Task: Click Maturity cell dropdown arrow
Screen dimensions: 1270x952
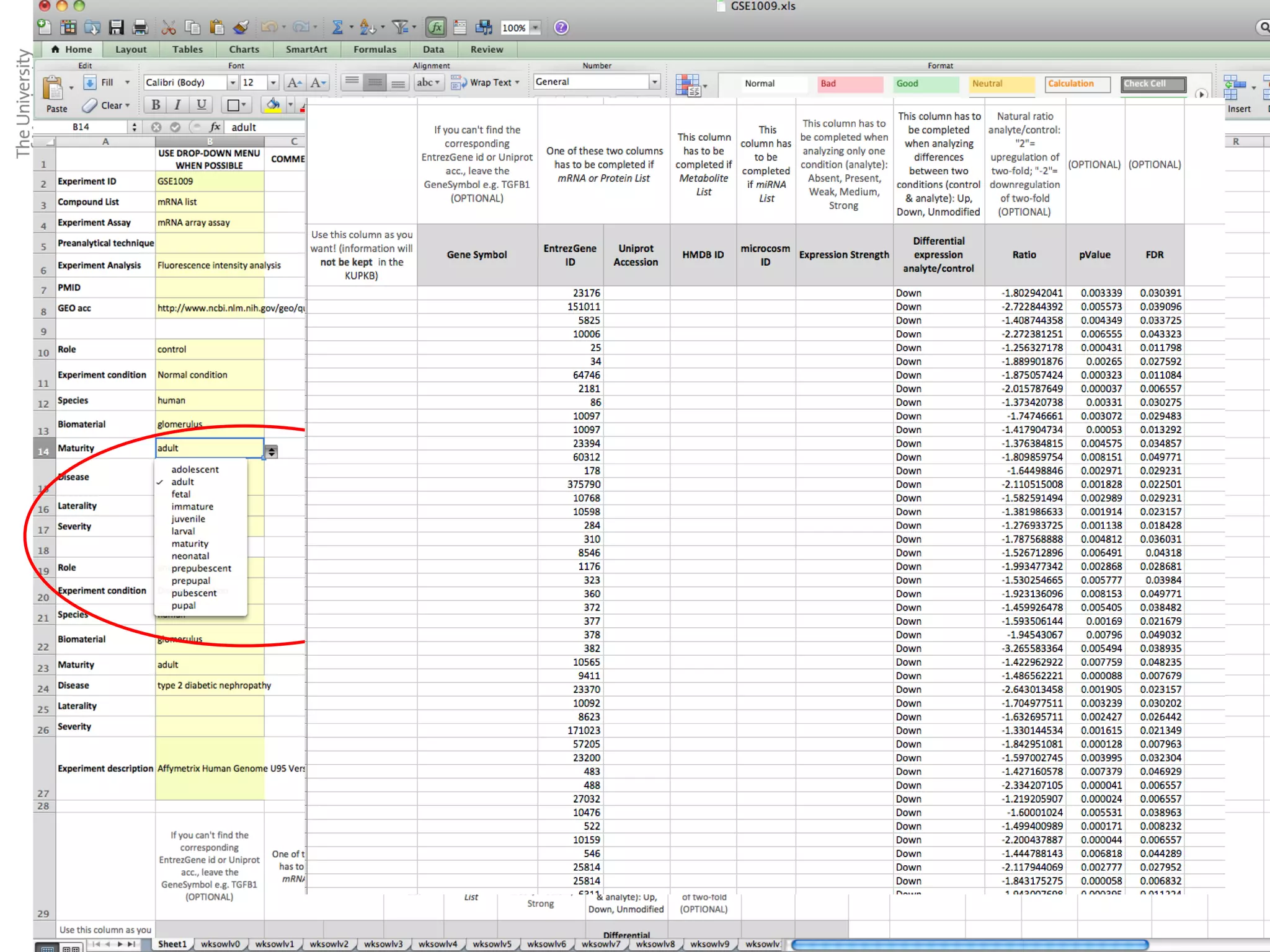Action: coord(271,452)
